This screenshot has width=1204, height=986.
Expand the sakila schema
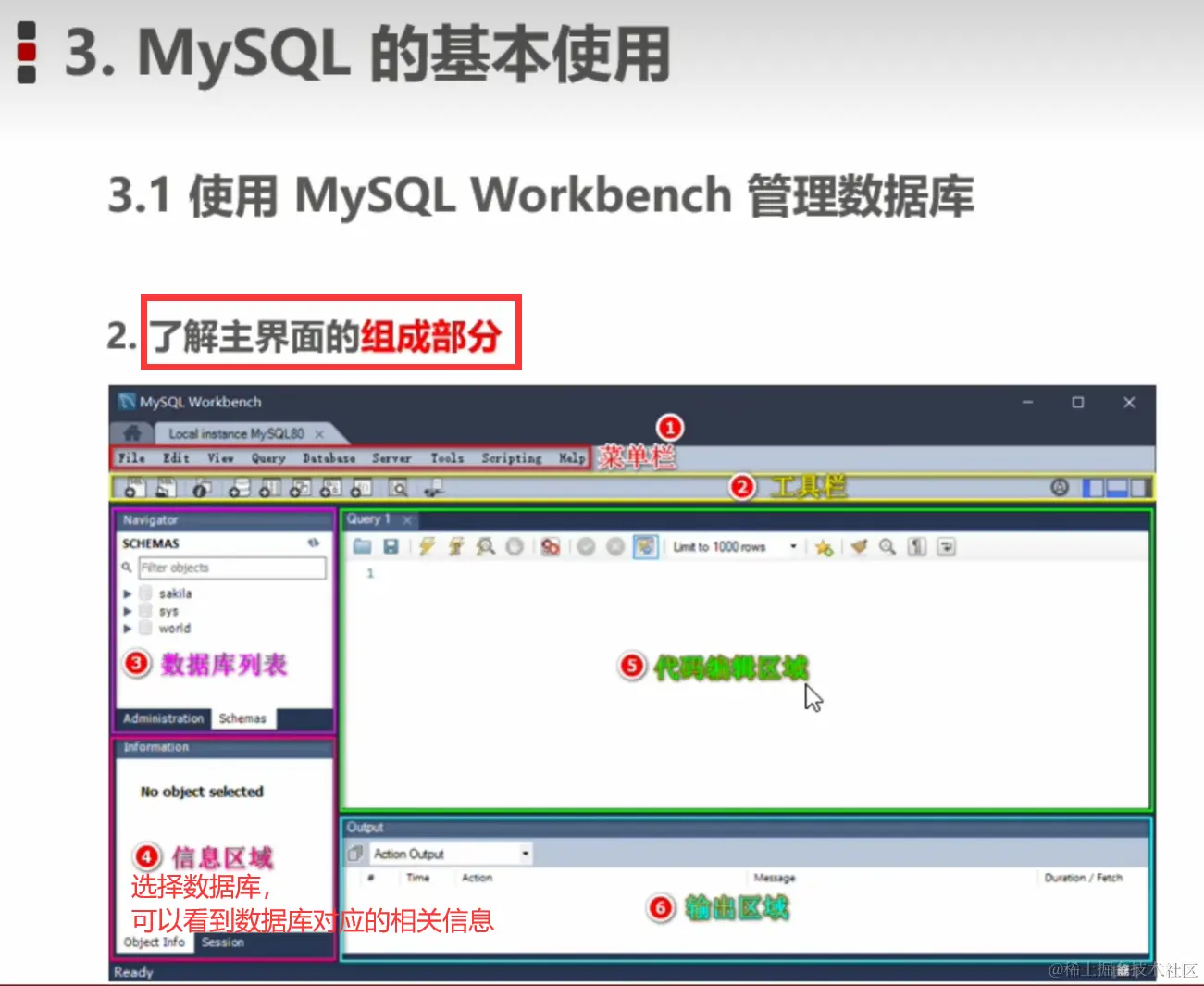pos(128,593)
